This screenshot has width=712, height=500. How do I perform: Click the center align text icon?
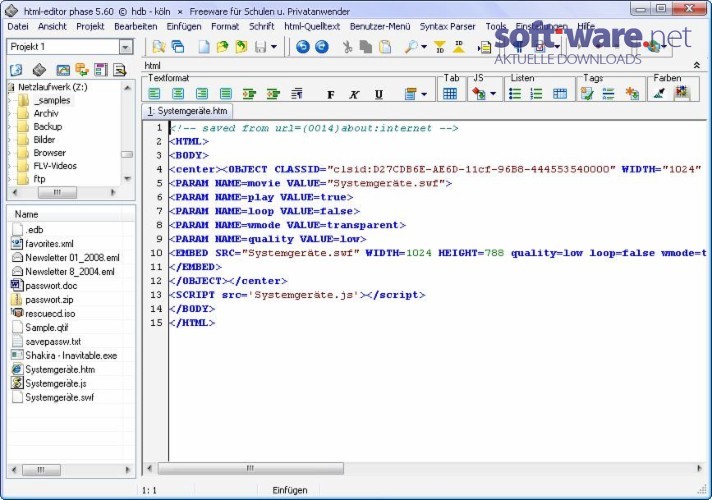click(178, 94)
